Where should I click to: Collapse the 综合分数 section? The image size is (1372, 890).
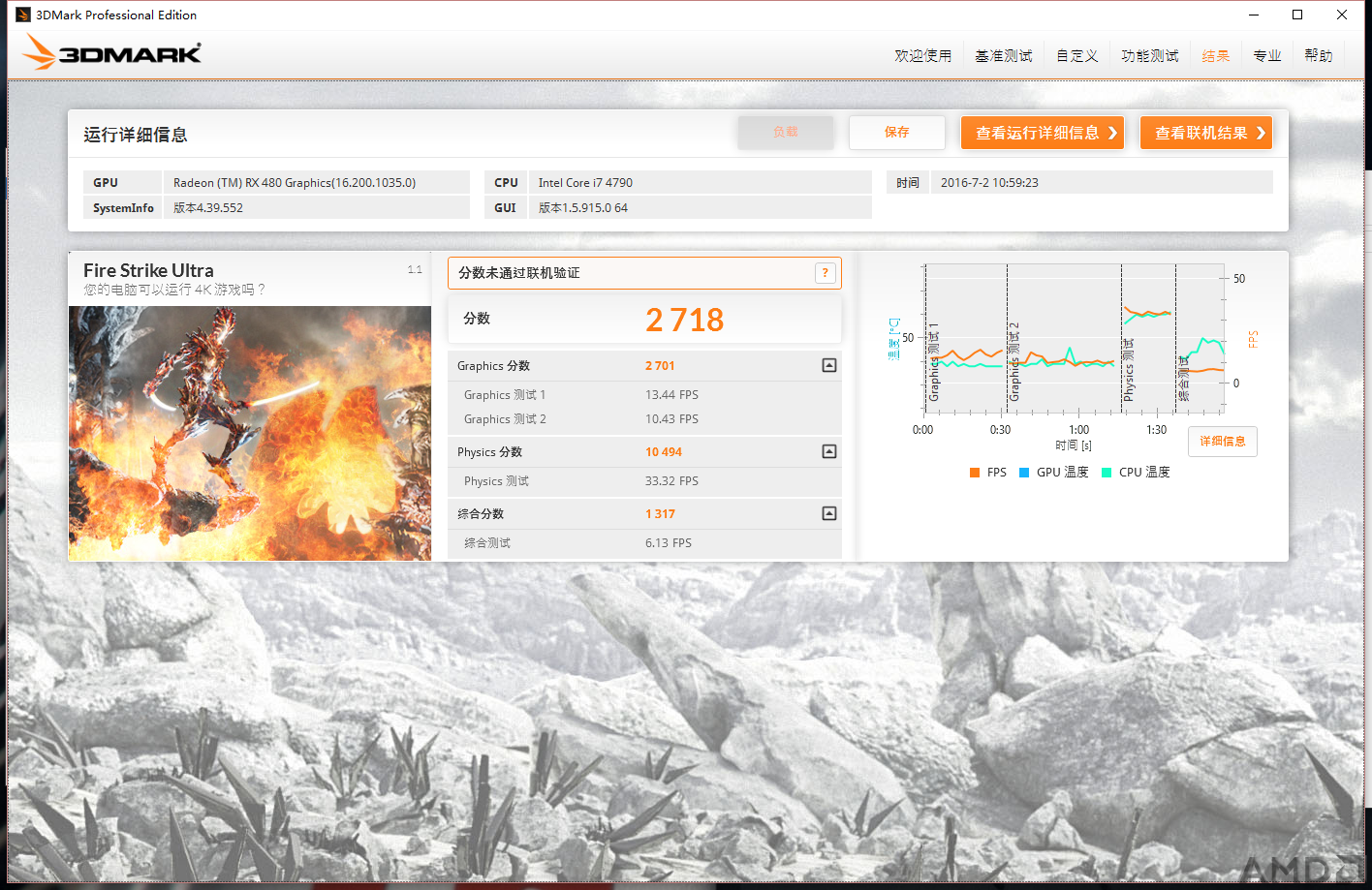click(x=829, y=513)
